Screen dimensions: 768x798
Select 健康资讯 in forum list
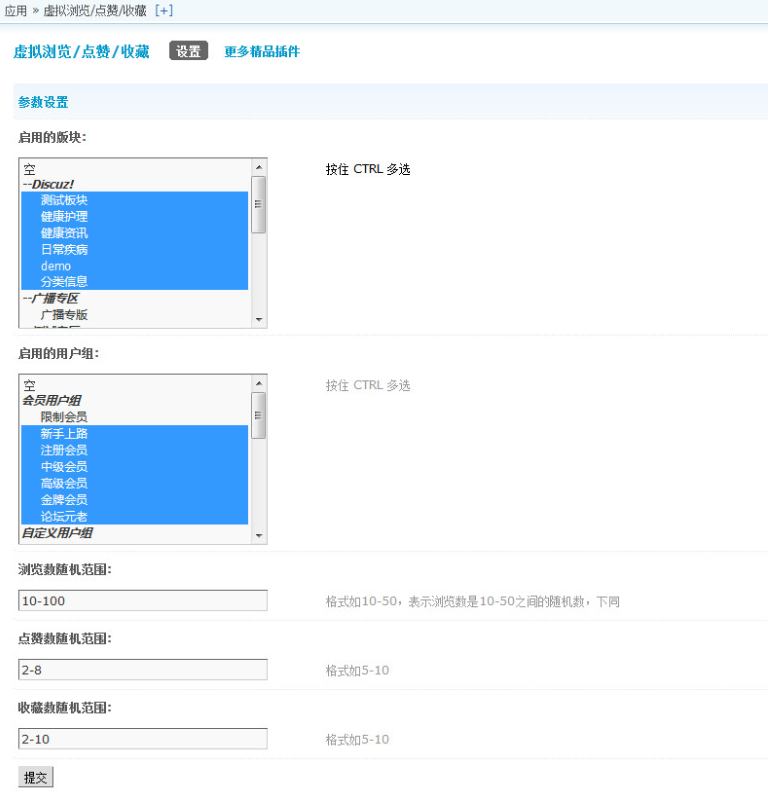(x=134, y=233)
